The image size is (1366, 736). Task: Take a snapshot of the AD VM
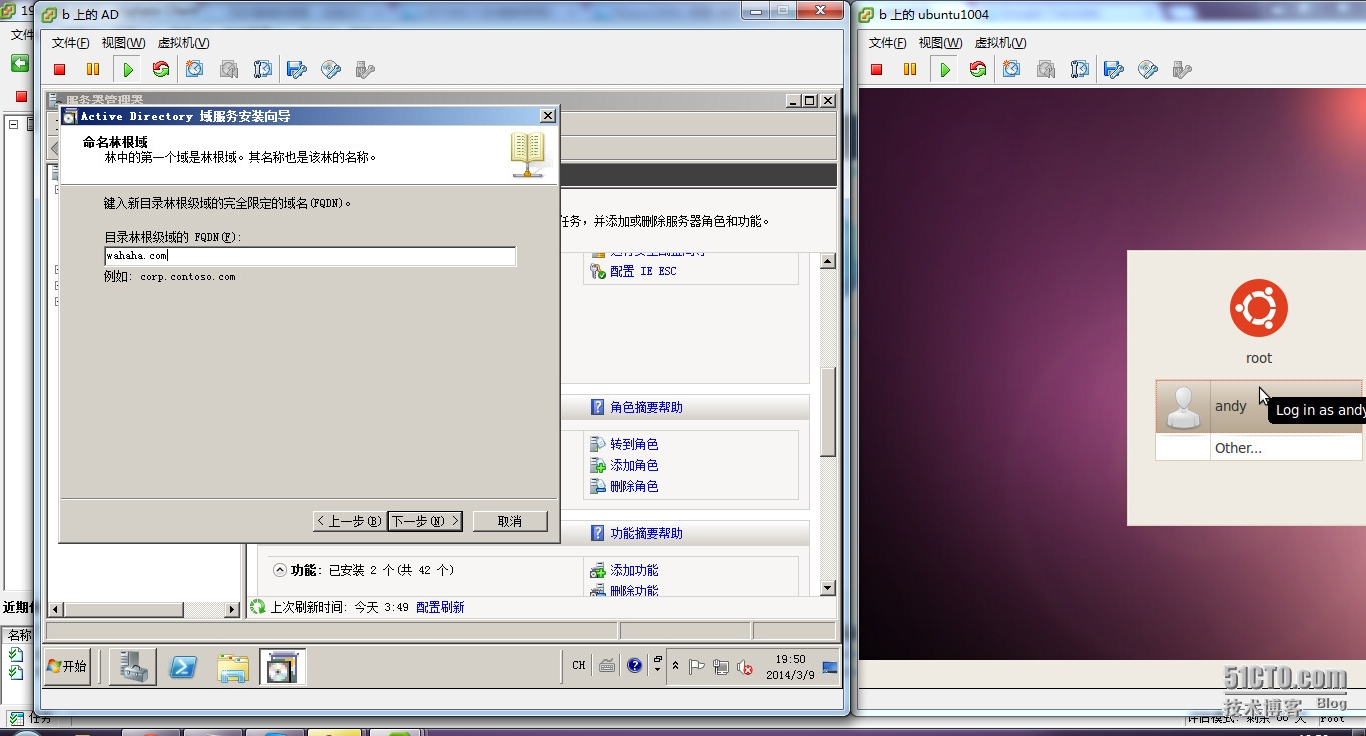coord(195,69)
